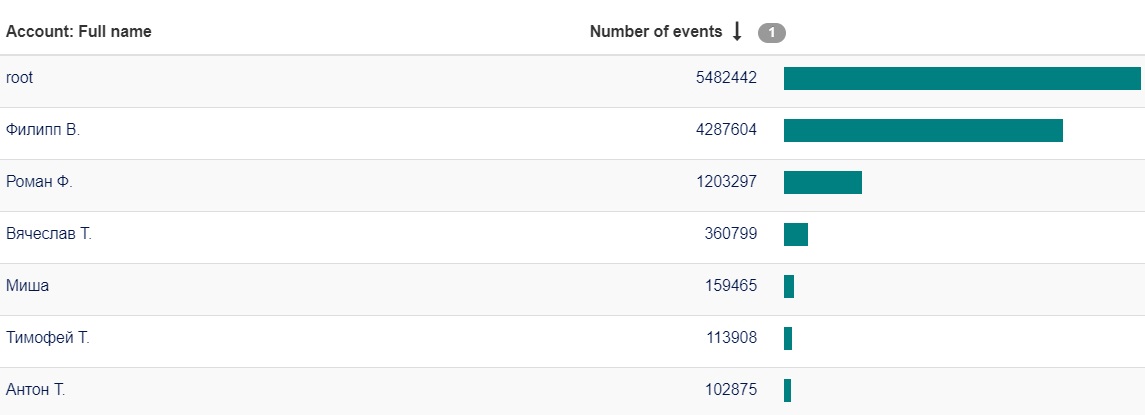The width and height of the screenshot is (1145, 415).
Task: Click the event count 159465
Action: click(x=731, y=286)
